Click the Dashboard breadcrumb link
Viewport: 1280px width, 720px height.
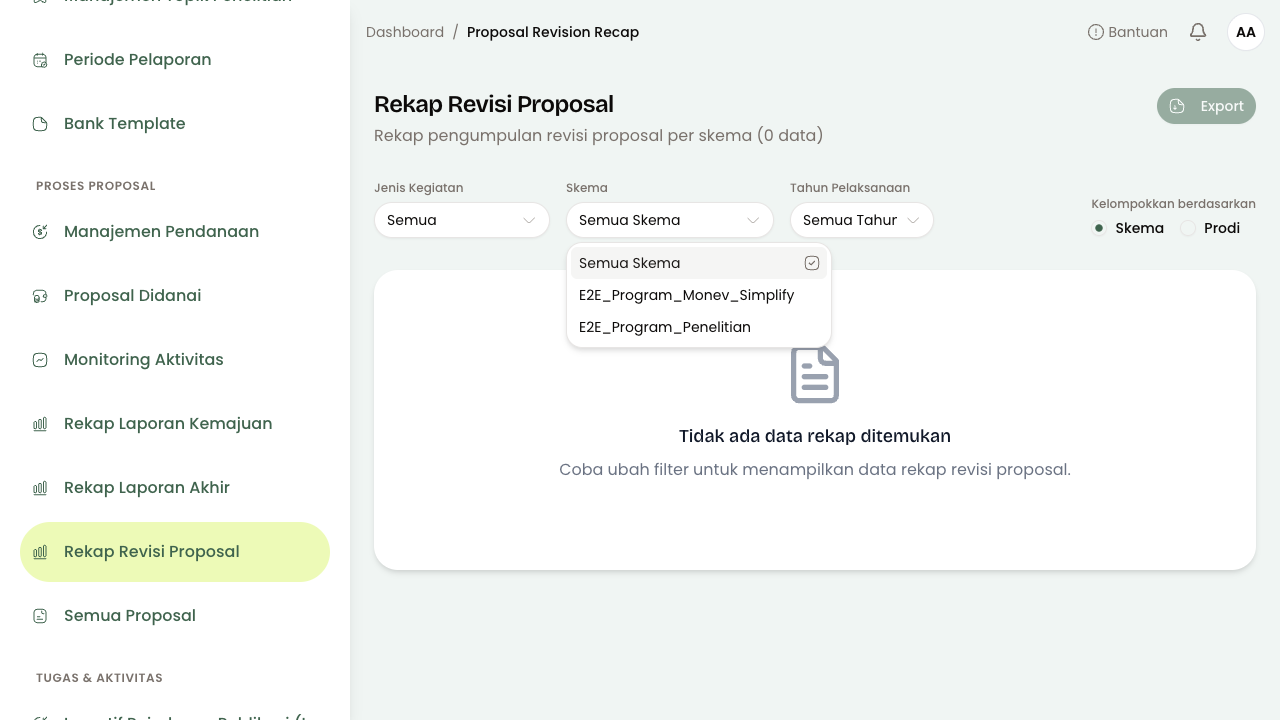click(x=405, y=32)
